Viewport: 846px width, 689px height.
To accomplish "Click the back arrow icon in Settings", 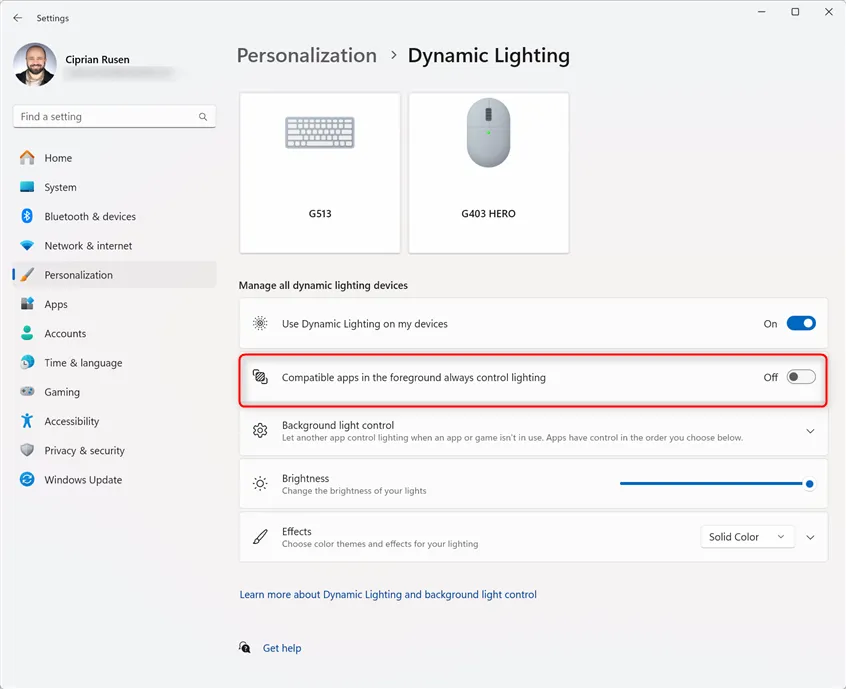I will [x=17, y=18].
